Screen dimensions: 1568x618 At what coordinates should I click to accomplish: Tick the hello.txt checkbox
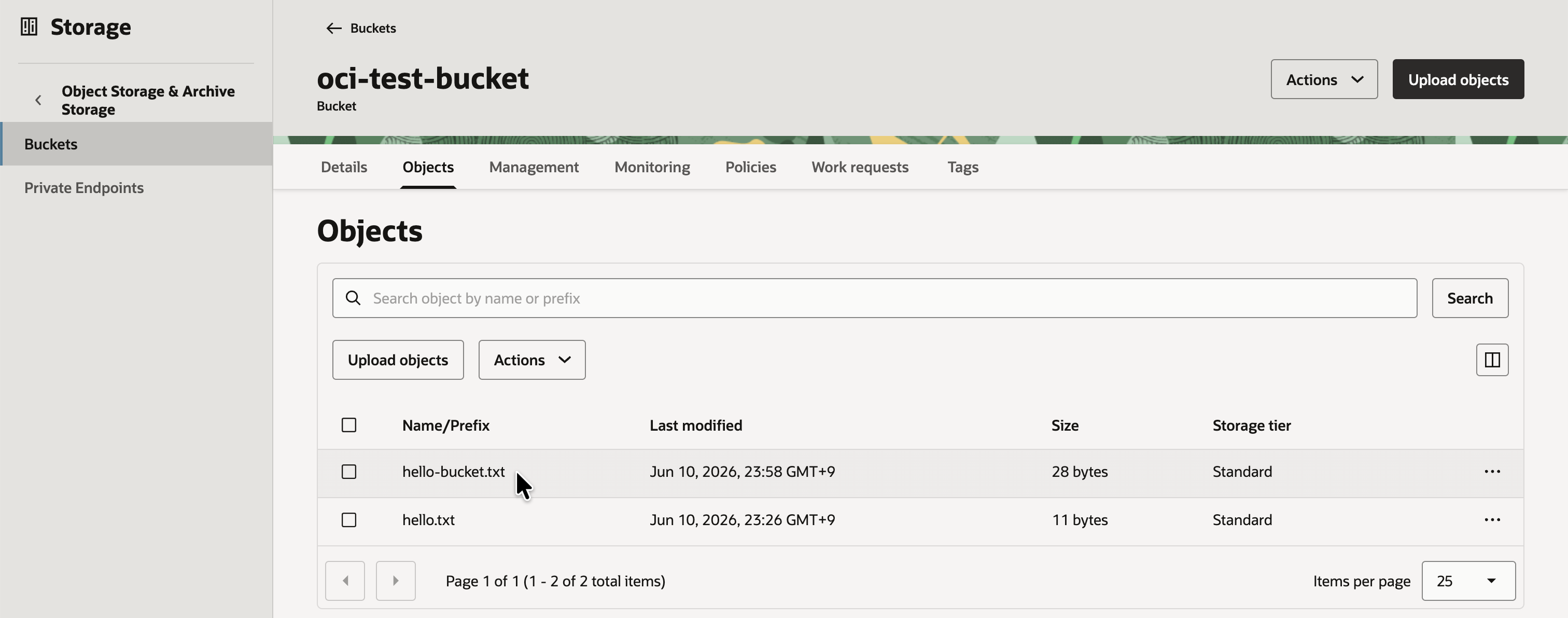coord(349,519)
